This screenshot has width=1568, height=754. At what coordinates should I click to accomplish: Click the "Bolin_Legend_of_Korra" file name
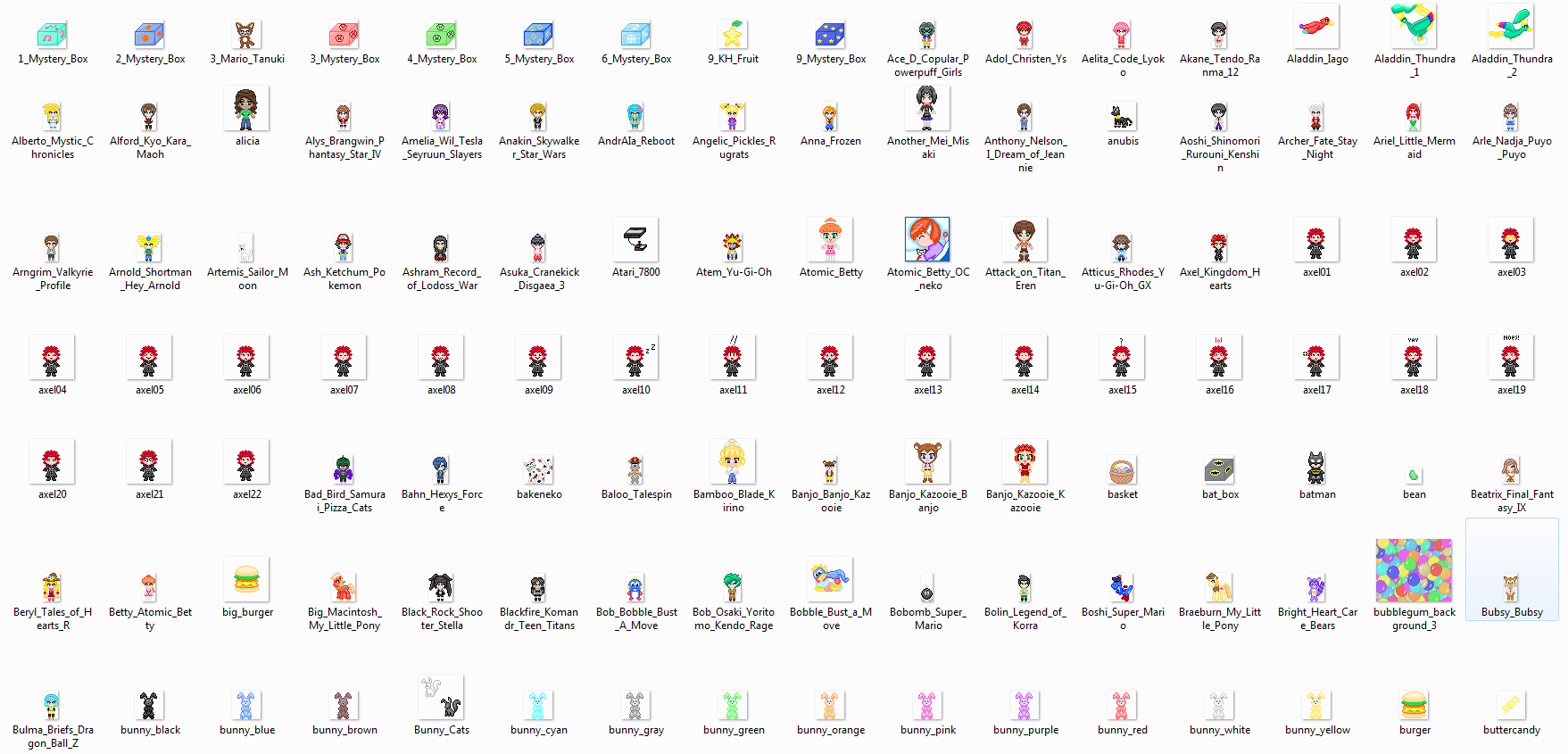pos(1025,618)
